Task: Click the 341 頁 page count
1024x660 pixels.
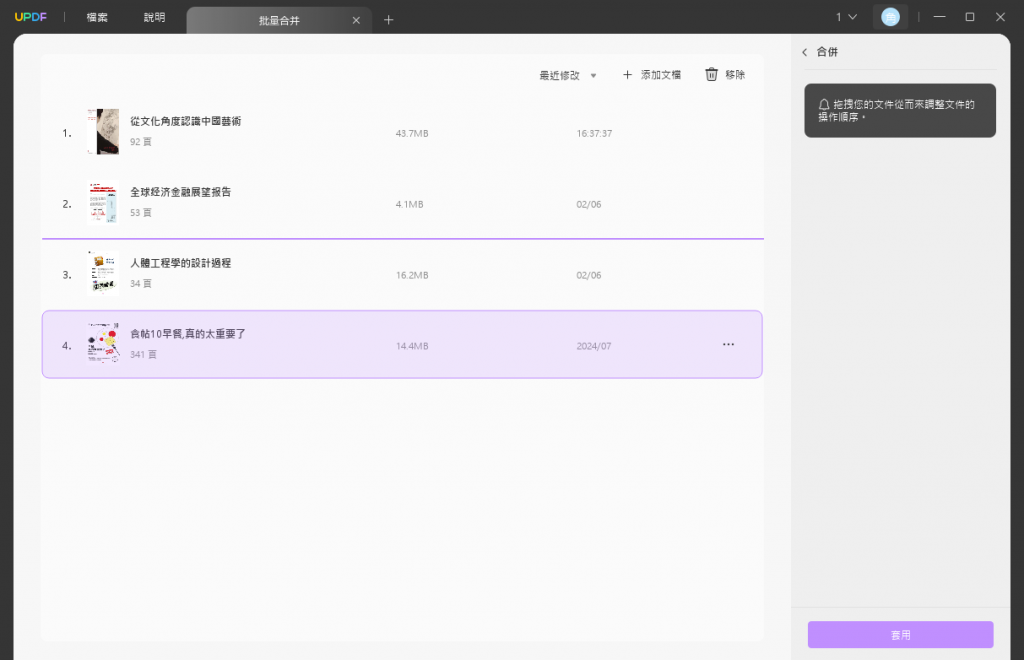Action: coord(143,354)
